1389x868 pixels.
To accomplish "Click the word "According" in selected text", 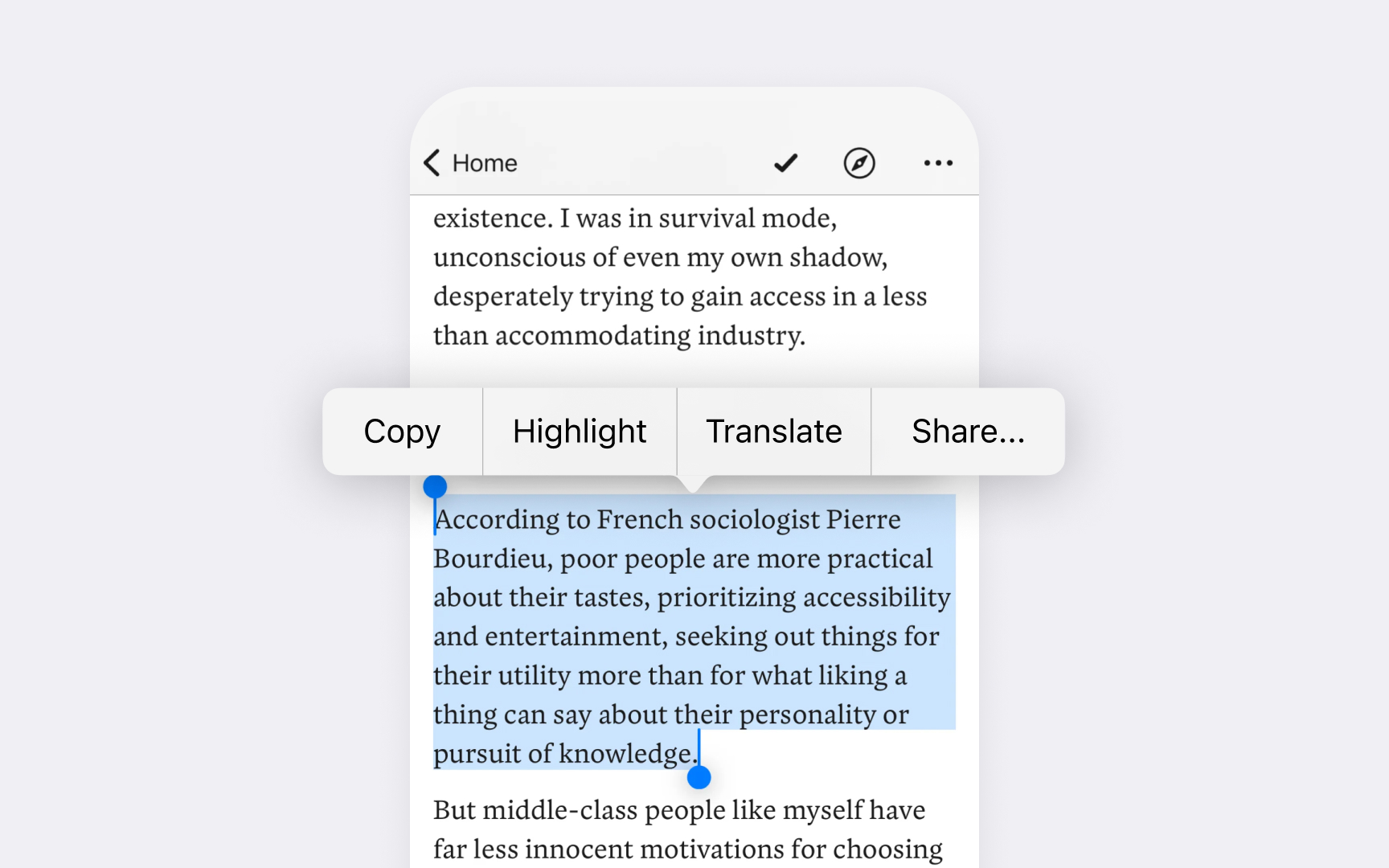I will pyautogui.click(x=497, y=520).
